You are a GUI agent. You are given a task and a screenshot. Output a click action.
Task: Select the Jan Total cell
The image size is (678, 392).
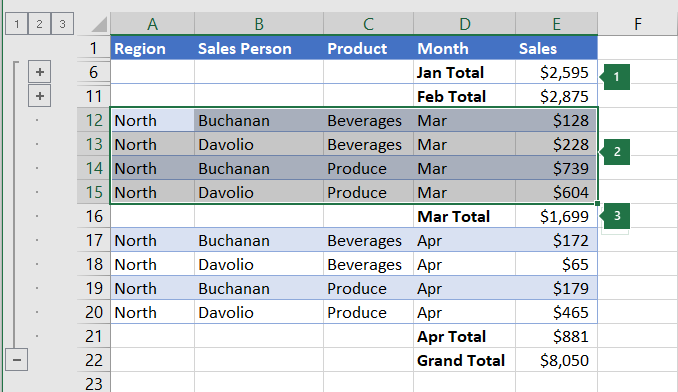(464, 72)
